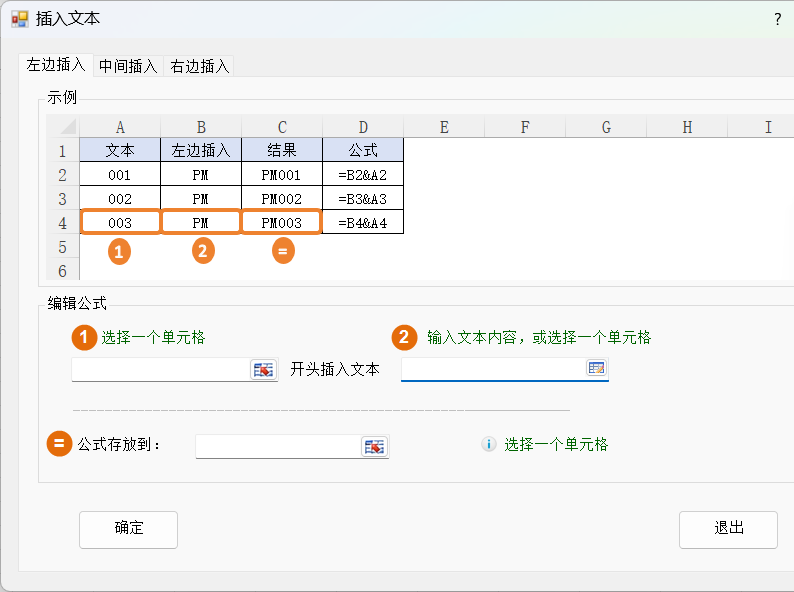Click the info icon next to 选择一个单元格
Screen dimensions: 794x592
coord(489,444)
